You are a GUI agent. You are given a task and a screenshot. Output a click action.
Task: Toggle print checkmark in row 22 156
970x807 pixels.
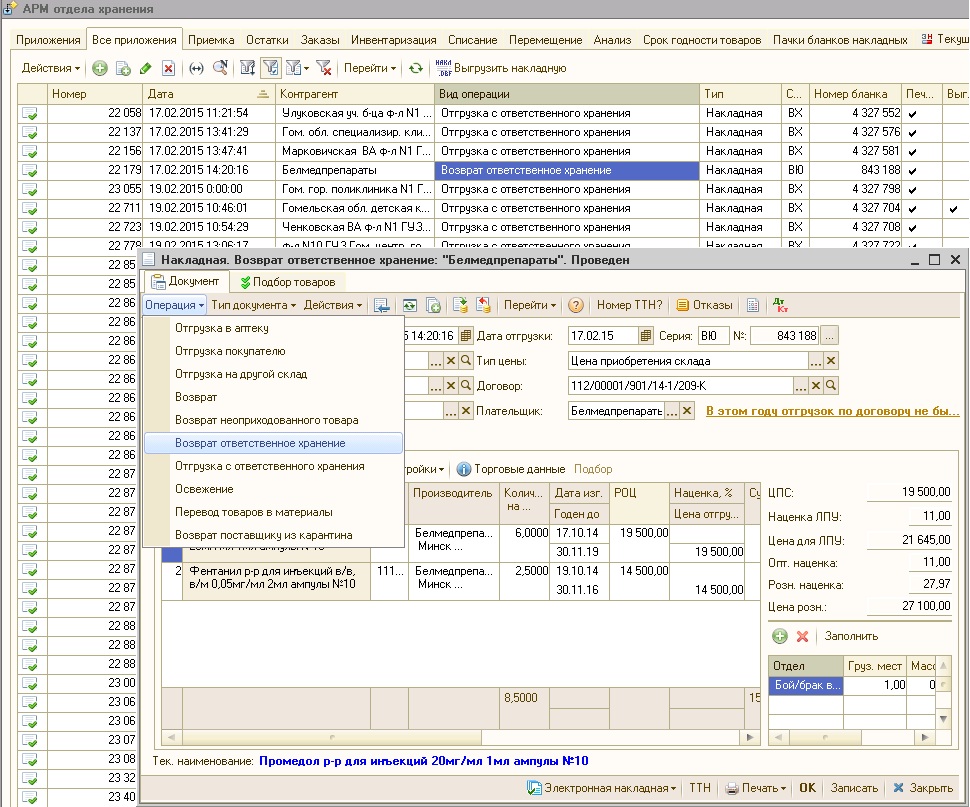(x=912, y=151)
